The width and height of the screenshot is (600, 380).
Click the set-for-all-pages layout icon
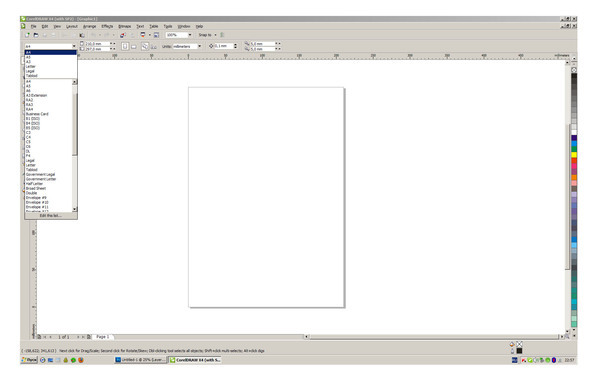tap(145, 46)
